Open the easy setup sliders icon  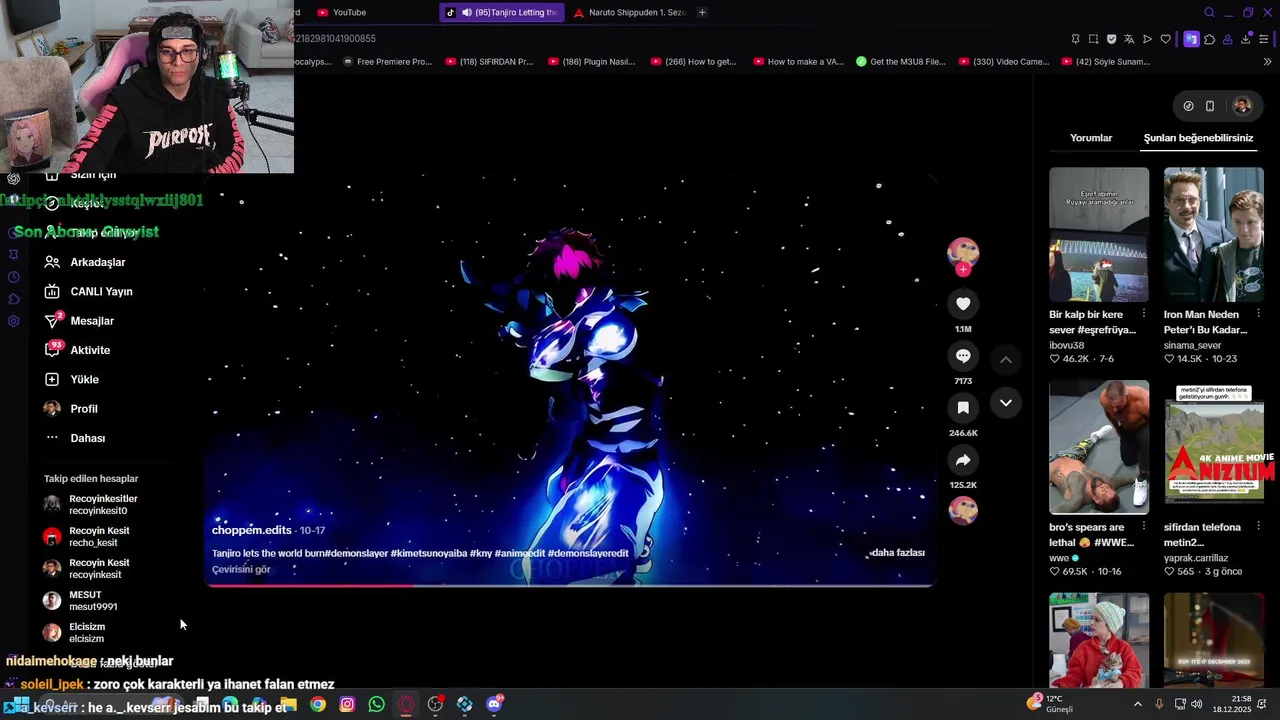tap(1264, 39)
